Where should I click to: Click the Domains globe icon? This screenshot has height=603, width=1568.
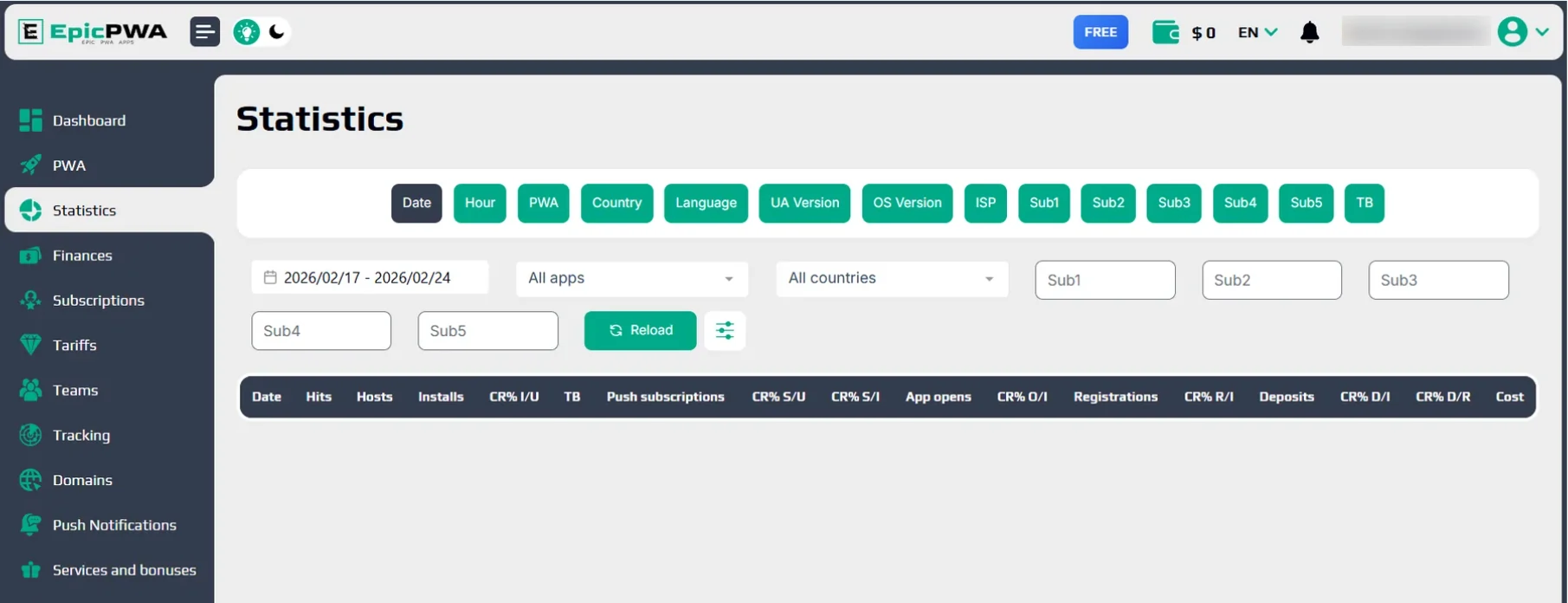point(30,480)
